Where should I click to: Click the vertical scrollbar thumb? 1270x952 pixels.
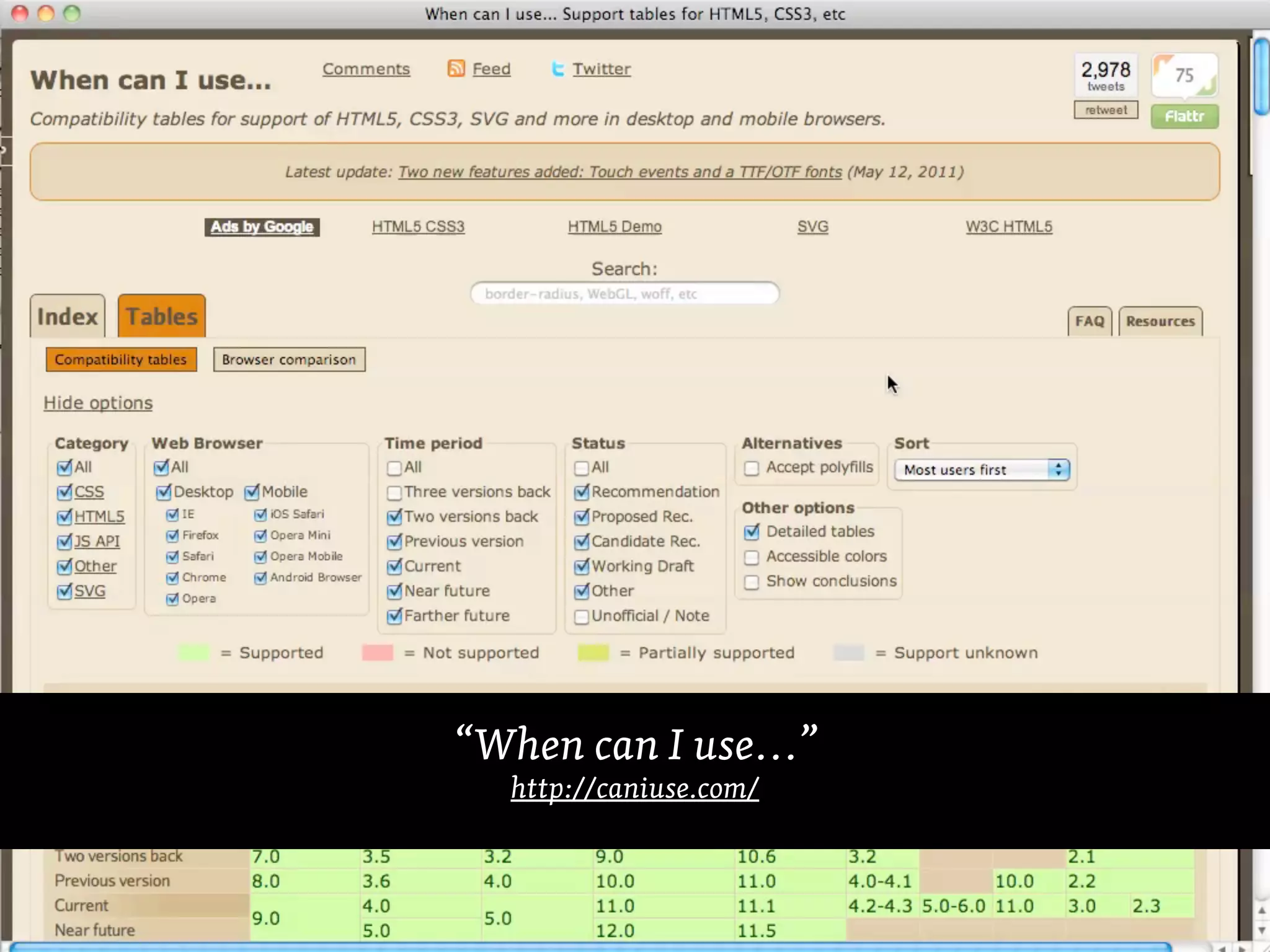pos(1261,77)
